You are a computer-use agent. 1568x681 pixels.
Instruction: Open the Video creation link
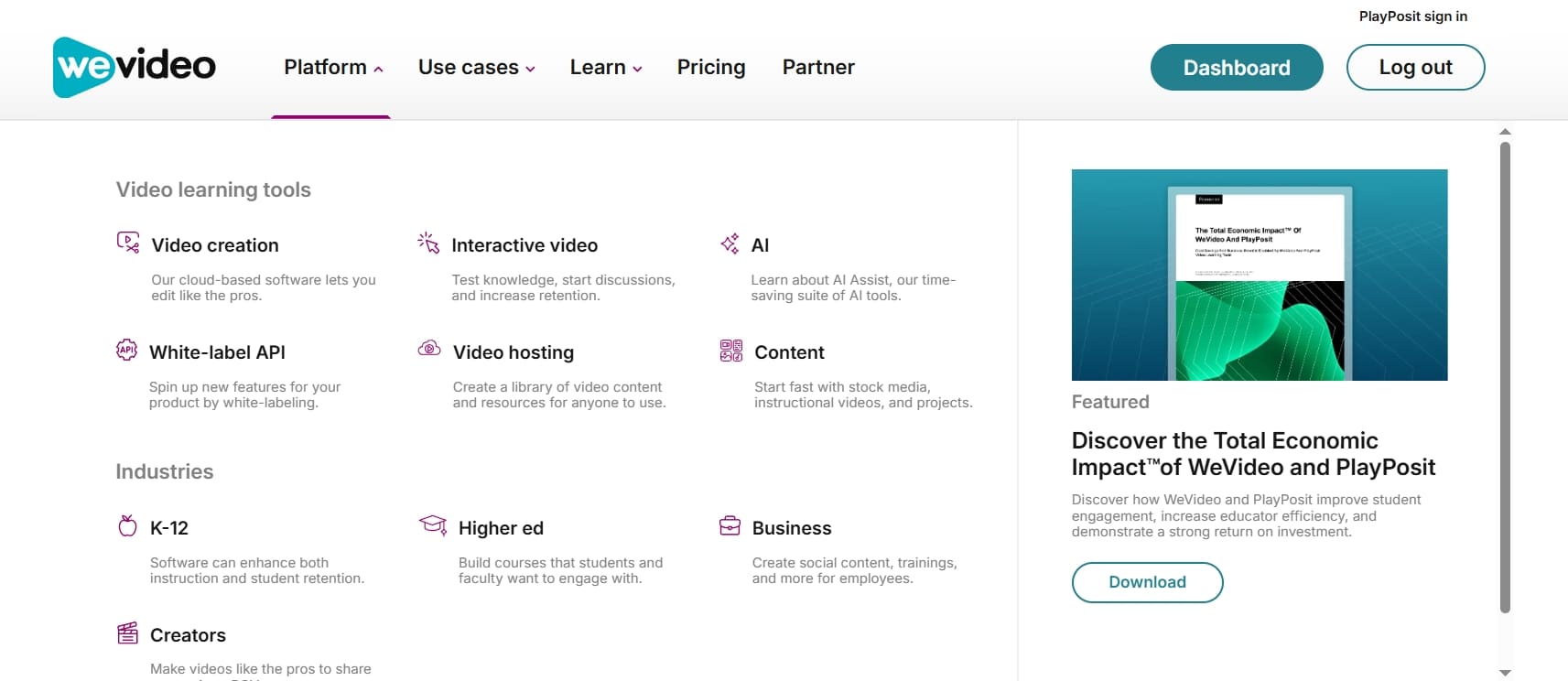pos(215,245)
